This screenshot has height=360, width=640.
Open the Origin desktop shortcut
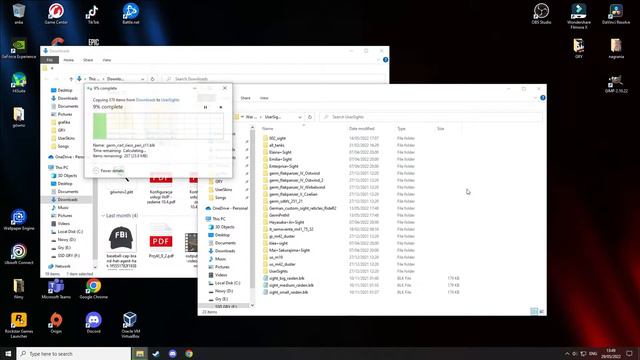coord(56,323)
